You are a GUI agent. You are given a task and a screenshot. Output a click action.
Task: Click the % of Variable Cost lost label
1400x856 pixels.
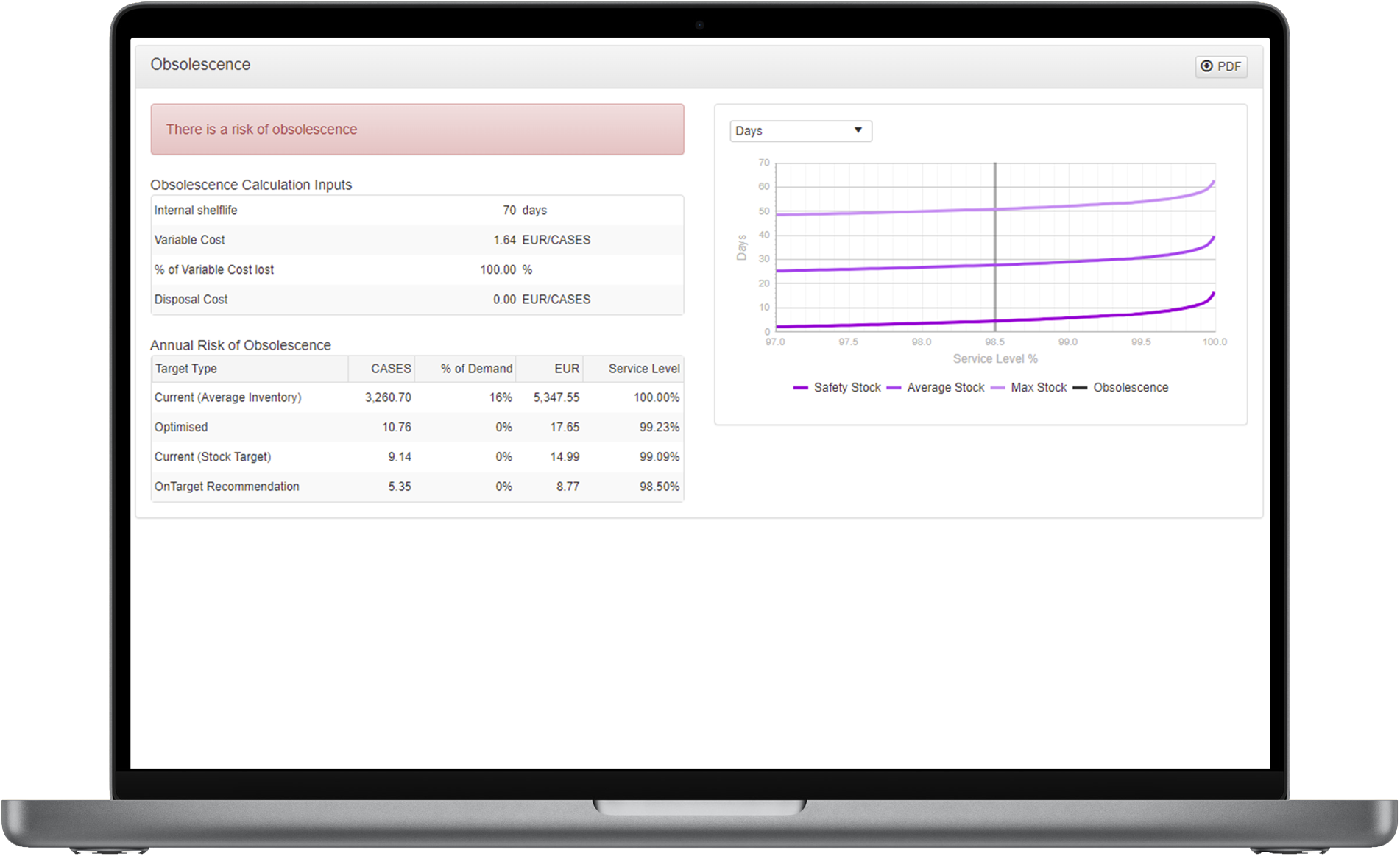pos(214,270)
